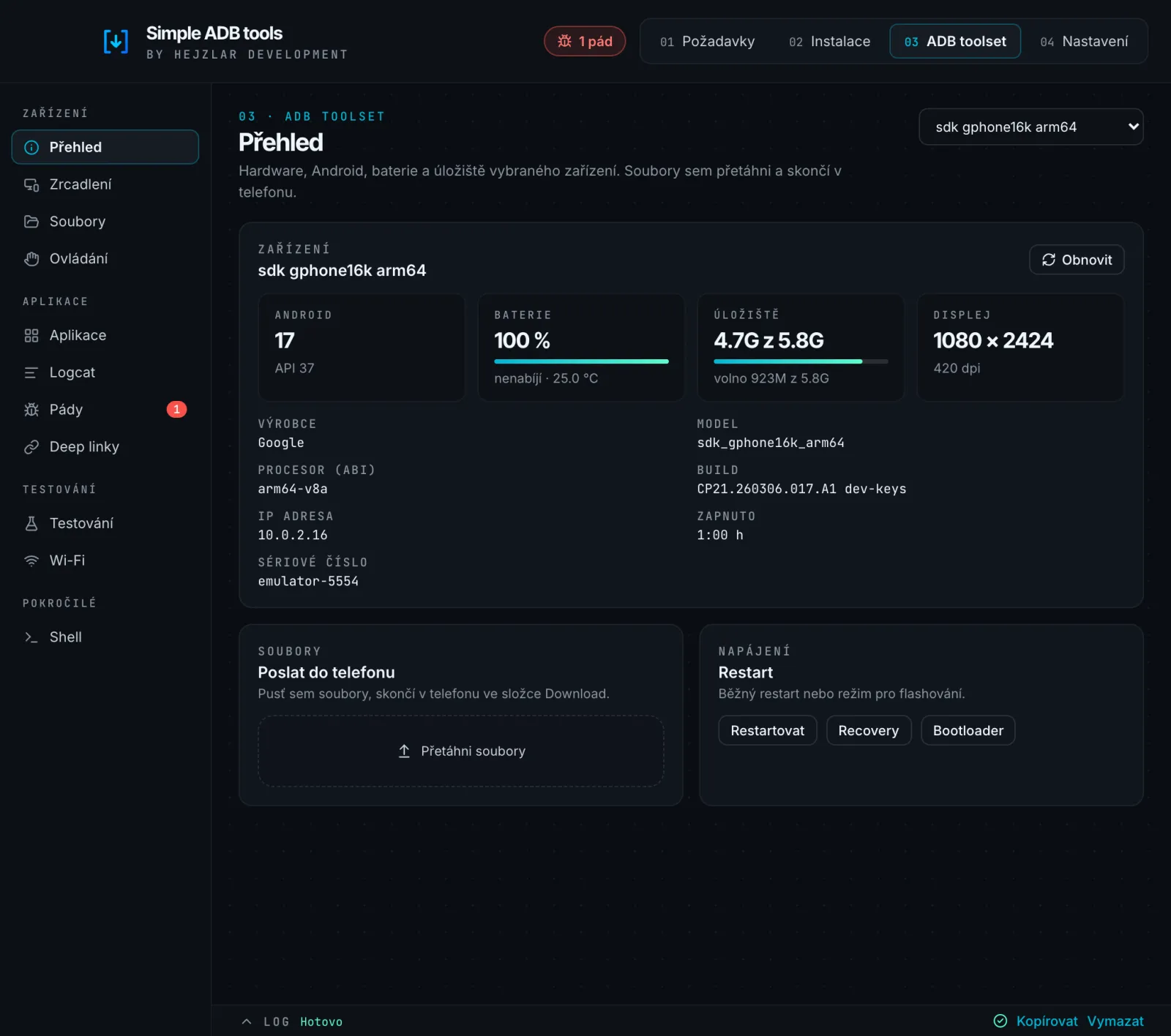Click the Simple ADB tools logo icon
Viewport: 1171px width, 1036px height.
tap(116, 42)
